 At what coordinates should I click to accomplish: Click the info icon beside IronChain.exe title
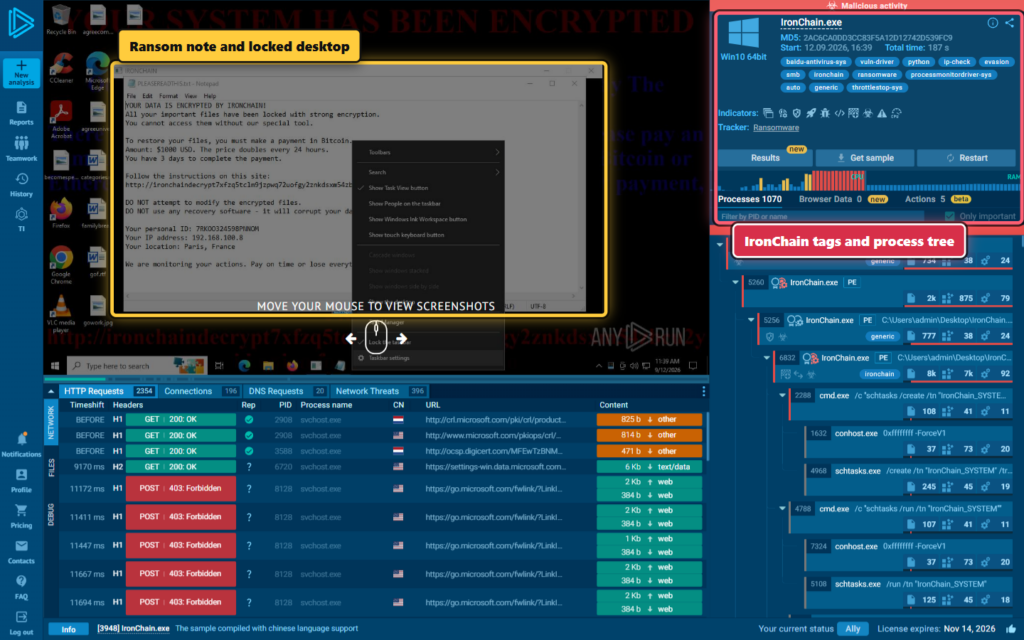coord(992,23)
